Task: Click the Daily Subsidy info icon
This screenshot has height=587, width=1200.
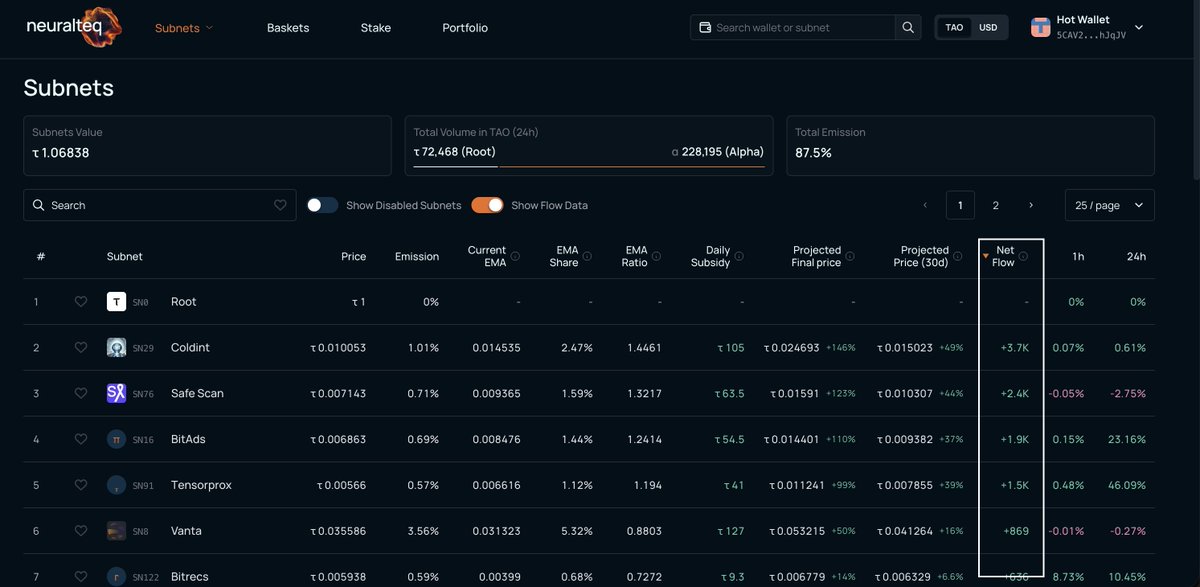Action: tap(738, 257)
